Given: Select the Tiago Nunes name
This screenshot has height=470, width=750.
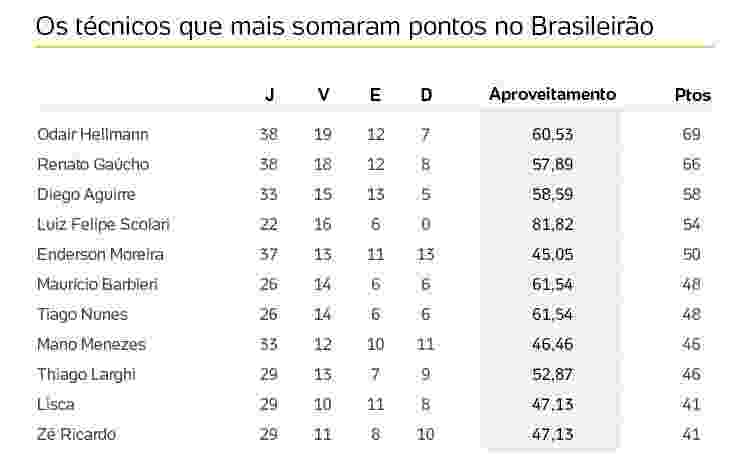Looking at the screenshot, I should point(83,315).
